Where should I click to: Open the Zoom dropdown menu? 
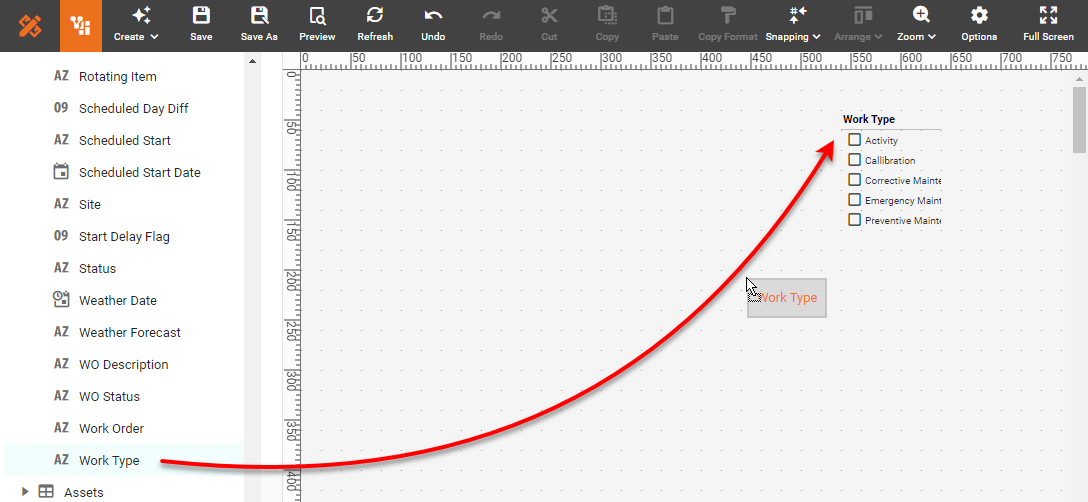tap(917, 25)
